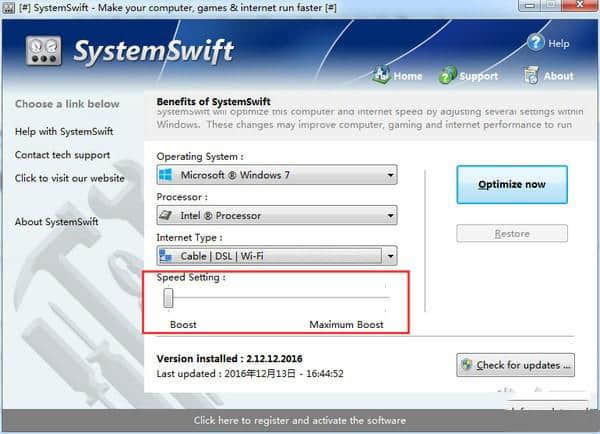Viewport: 600px width, 434px height.
Task: Open the About menu label
Action: click(x=558, y=76)
